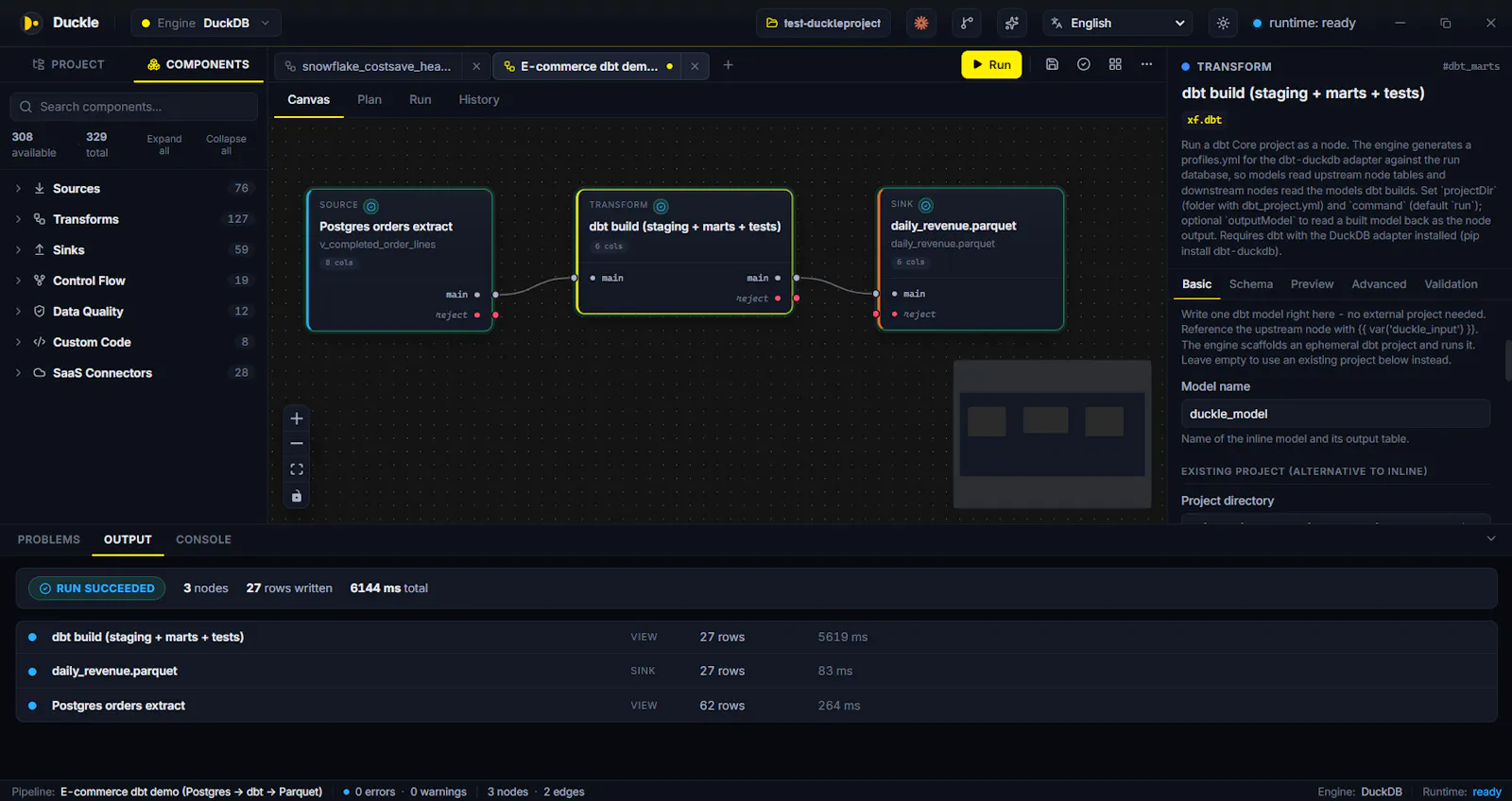The height and width of the screenshot is (801, 1512).
Task: Open the PROBLEMS panel tab
Action: coord(49,539)
